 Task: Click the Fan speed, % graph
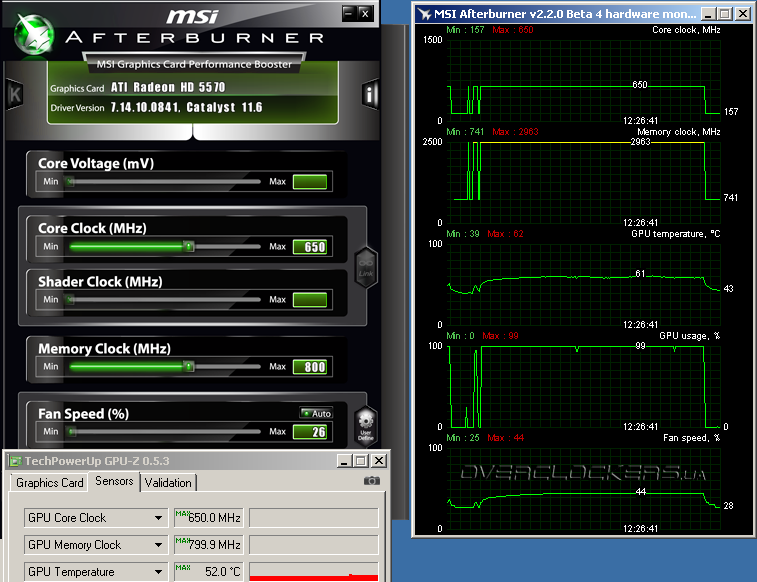point(584,488)
